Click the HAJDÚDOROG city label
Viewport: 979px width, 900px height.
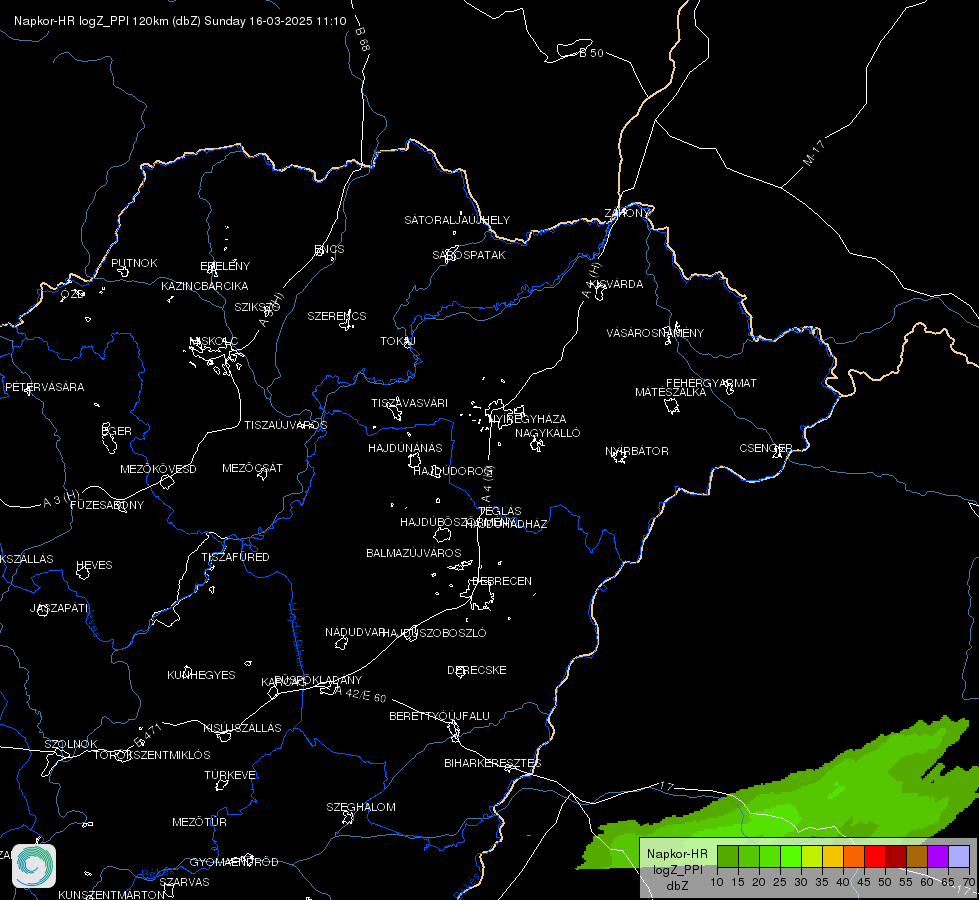coord(451,471)
